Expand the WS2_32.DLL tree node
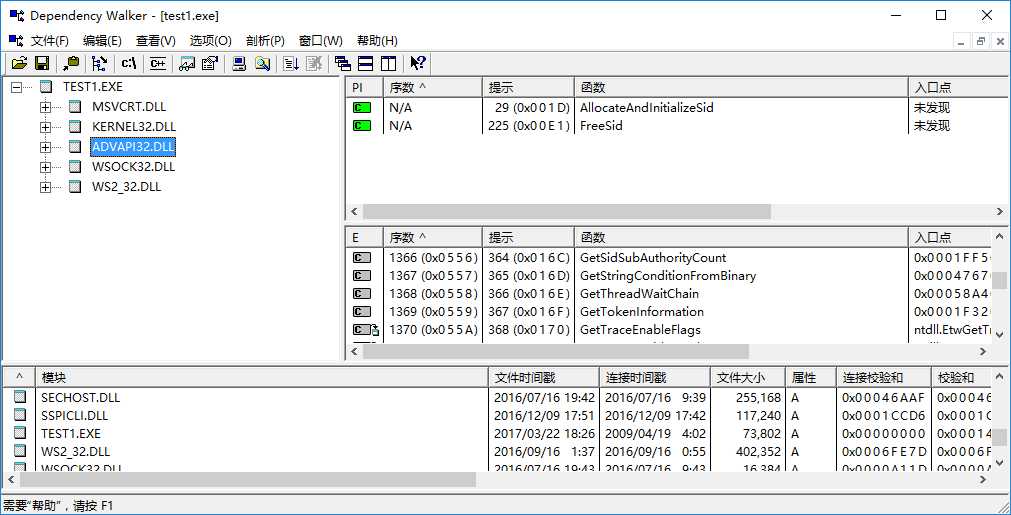The image size is (1011, 515). point(45,187)
